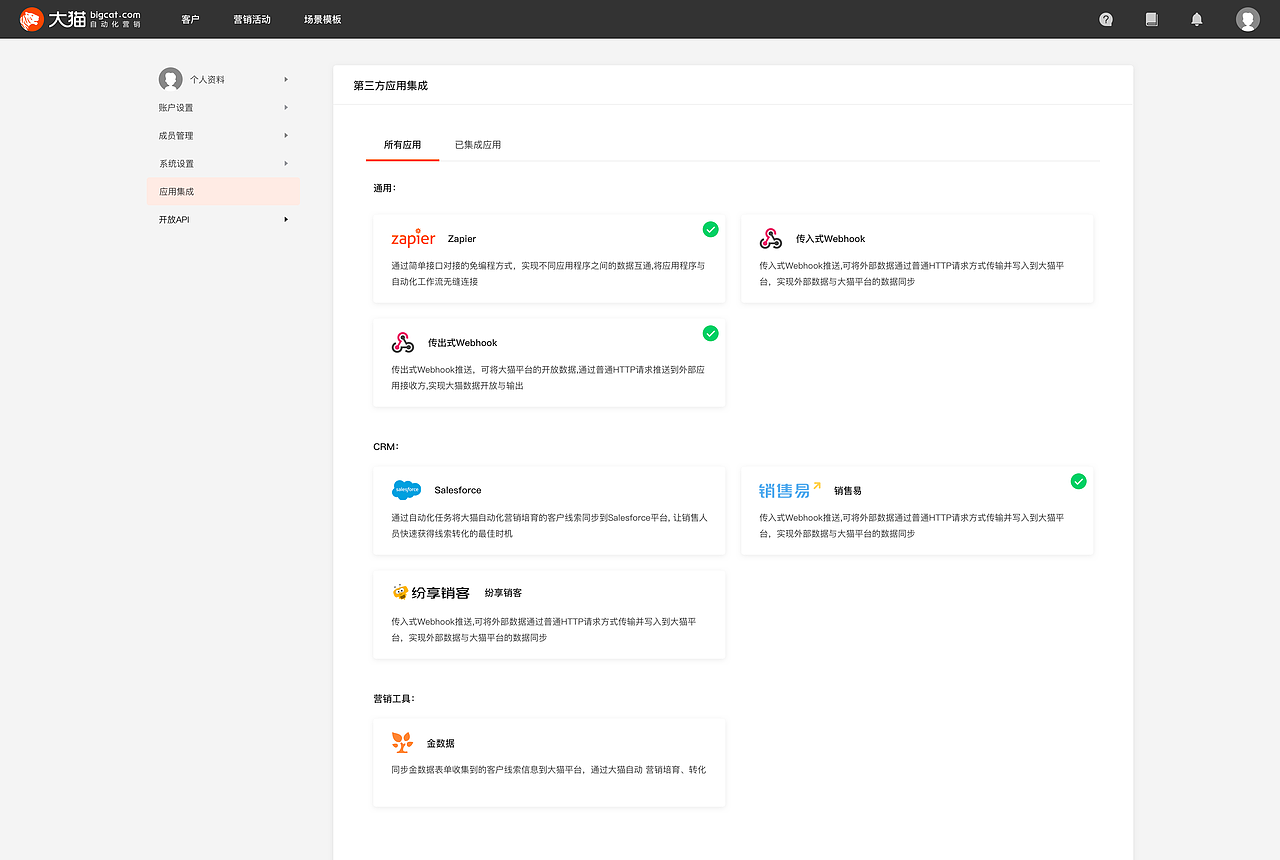The width and height of the screenshot is (1280, 860).
Task: Click the Salesforce cloud logo
Action: pyautogui.click(x=407, y=490)
